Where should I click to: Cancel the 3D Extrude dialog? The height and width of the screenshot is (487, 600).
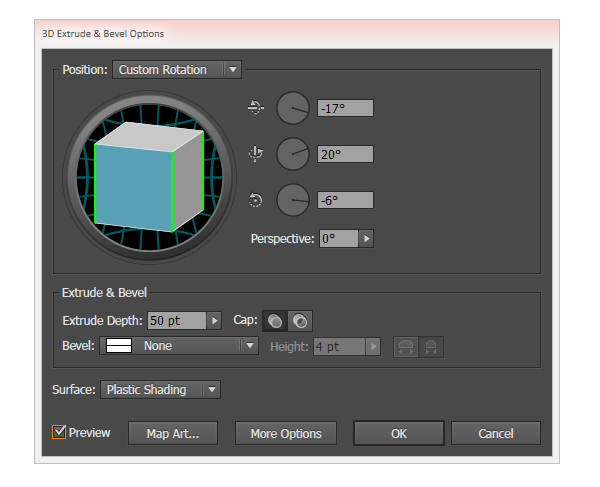(x=495, y=433)
